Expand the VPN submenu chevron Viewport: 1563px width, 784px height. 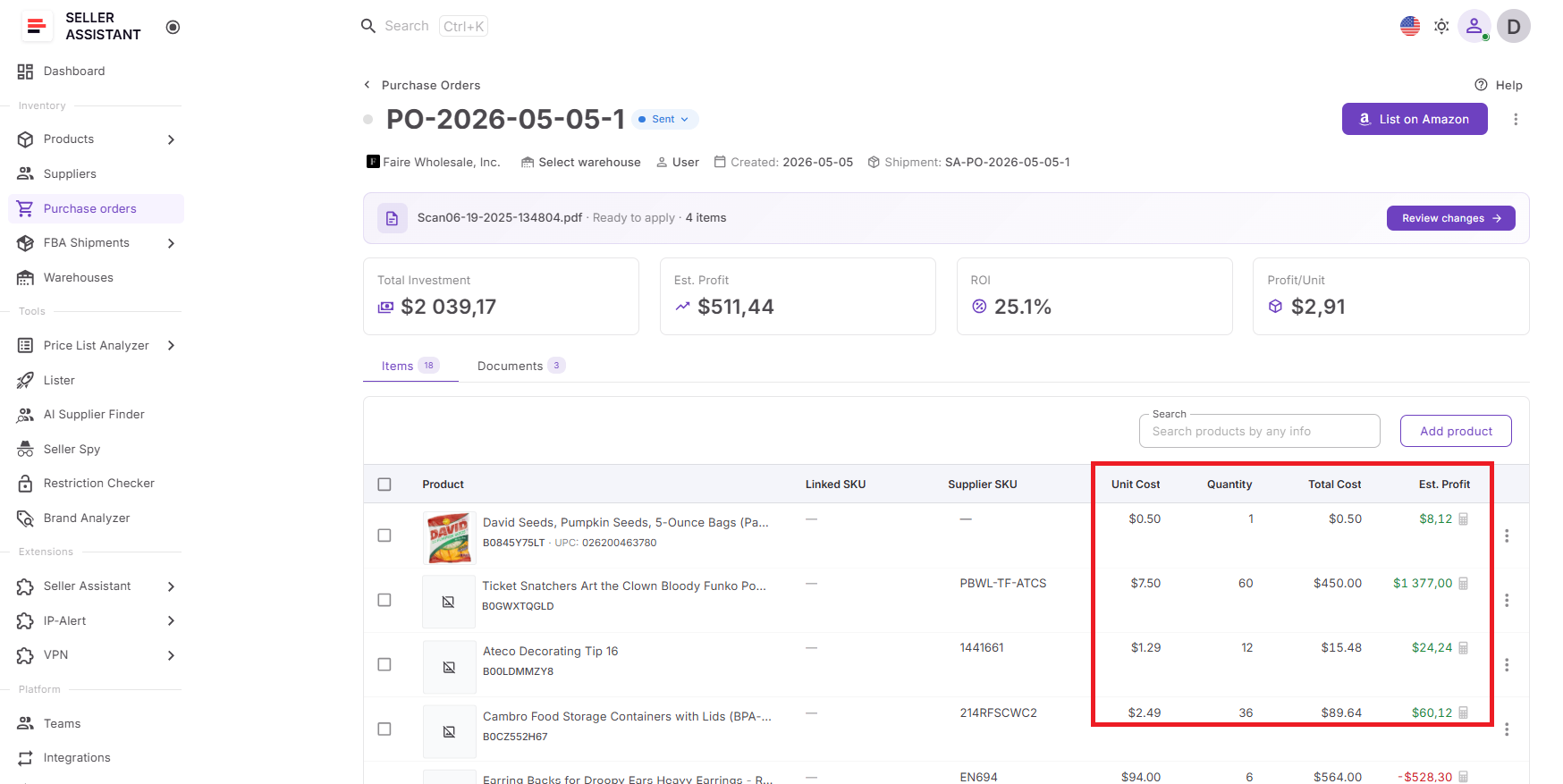171,655
